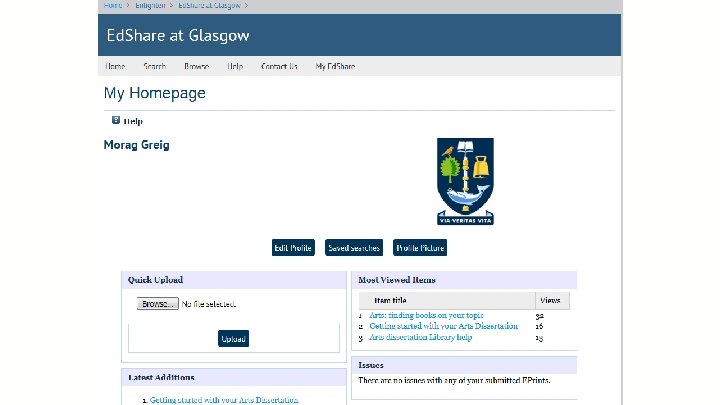Click the 'There are no issues' message
The width and height of the screenshot is (720, 405).
454,380
